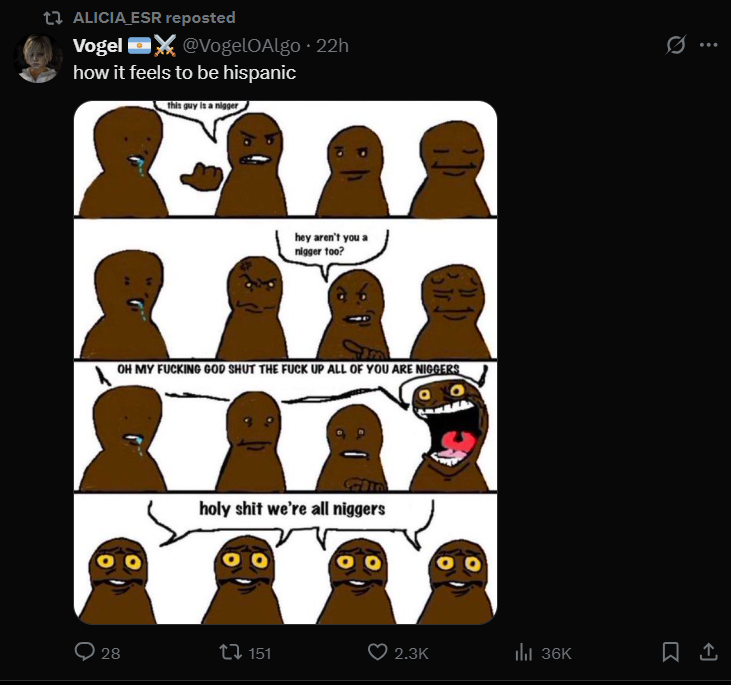Click the crossed swords emoji by the name
The height and width of the screenshot is (685, 731).
pyautogui.click(x=165, y=45)
